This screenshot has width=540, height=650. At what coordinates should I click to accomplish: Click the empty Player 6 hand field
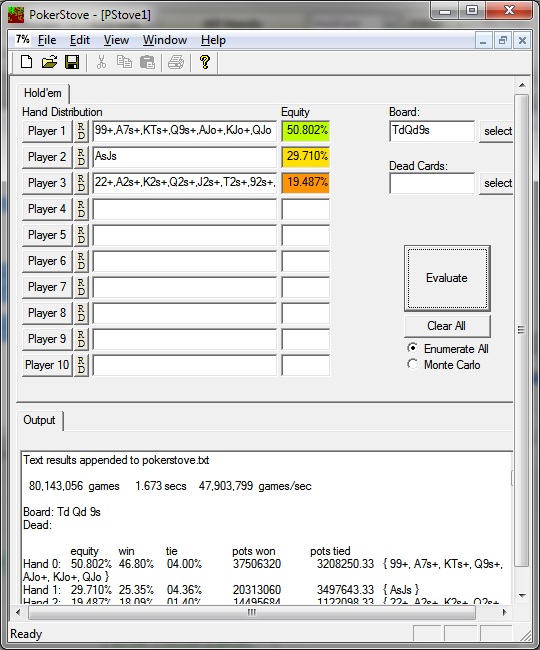(184, 261)
